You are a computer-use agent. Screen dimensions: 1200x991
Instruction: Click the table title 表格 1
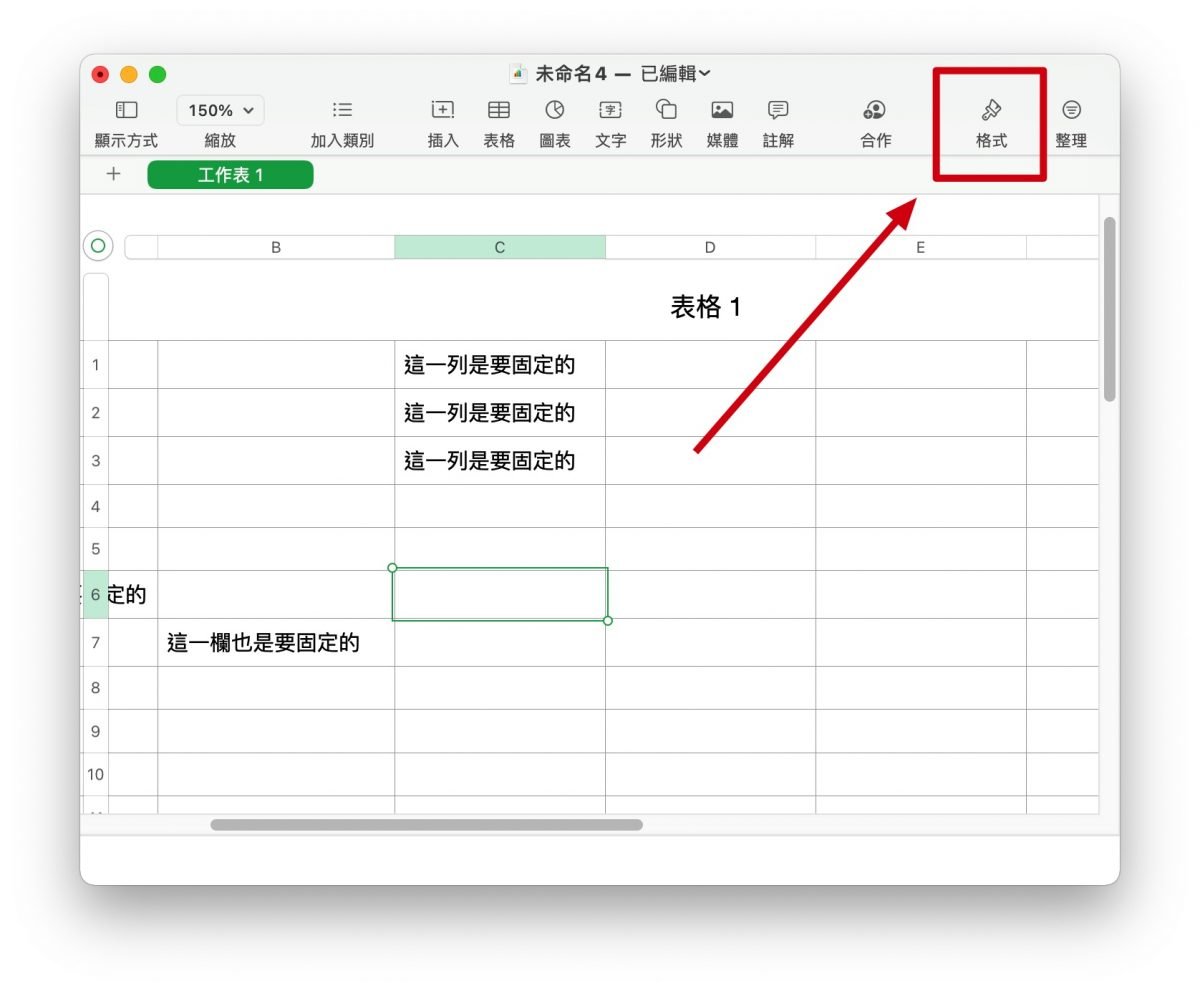pos(706,307)
